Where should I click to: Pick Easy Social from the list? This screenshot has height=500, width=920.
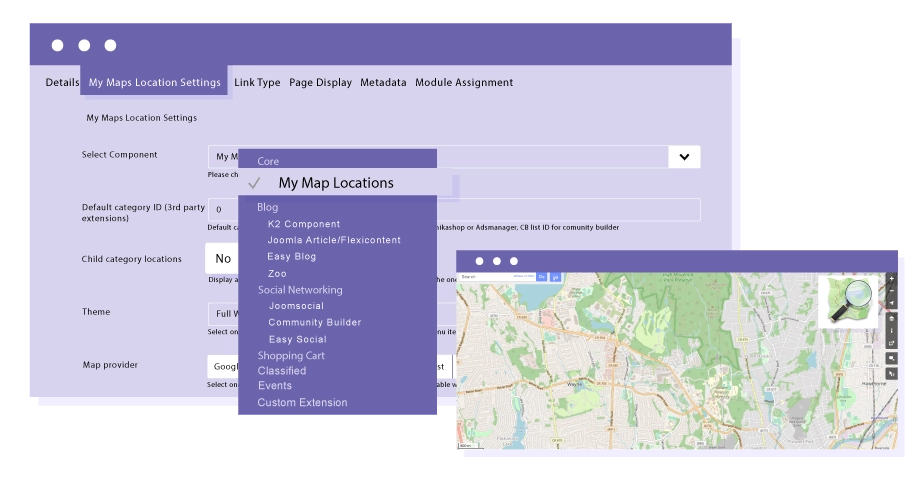[x=297, y=339]
